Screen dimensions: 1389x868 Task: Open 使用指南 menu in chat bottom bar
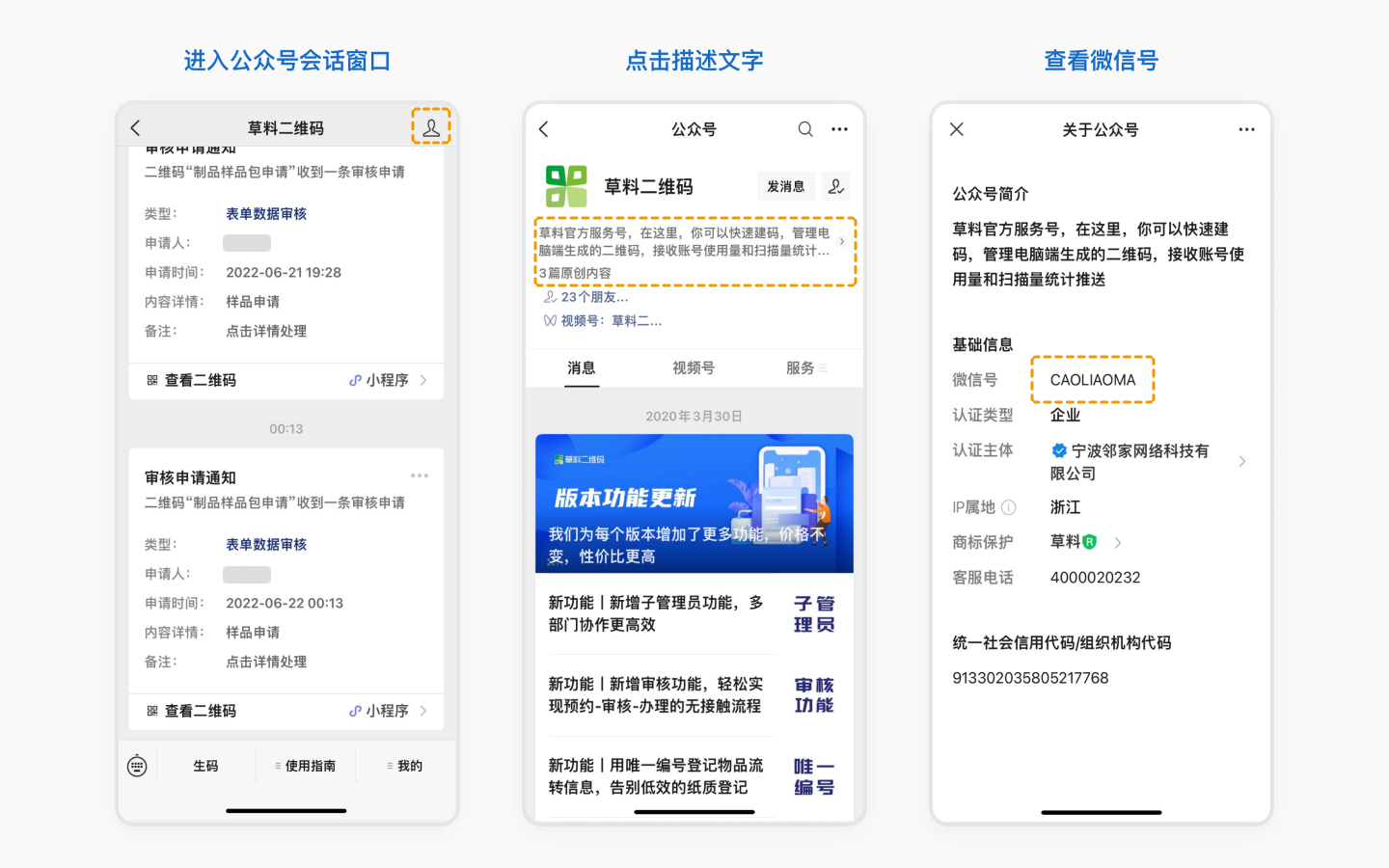tap(306, 766)
